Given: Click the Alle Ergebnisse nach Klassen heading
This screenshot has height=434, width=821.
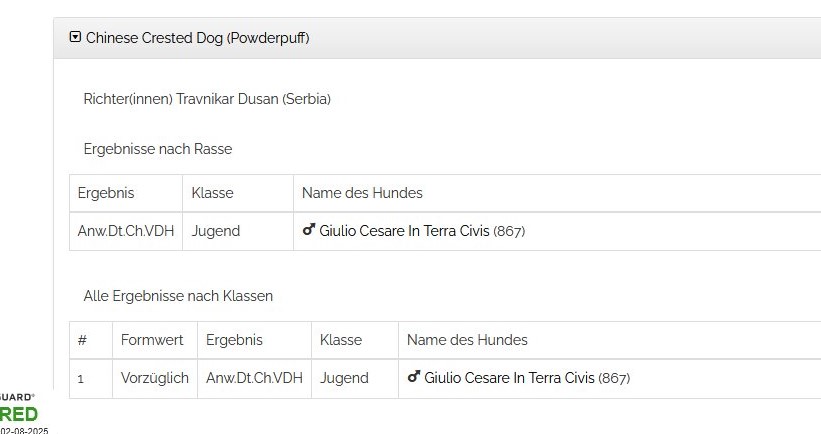Looking at the screenshot, I should (178, 296).
